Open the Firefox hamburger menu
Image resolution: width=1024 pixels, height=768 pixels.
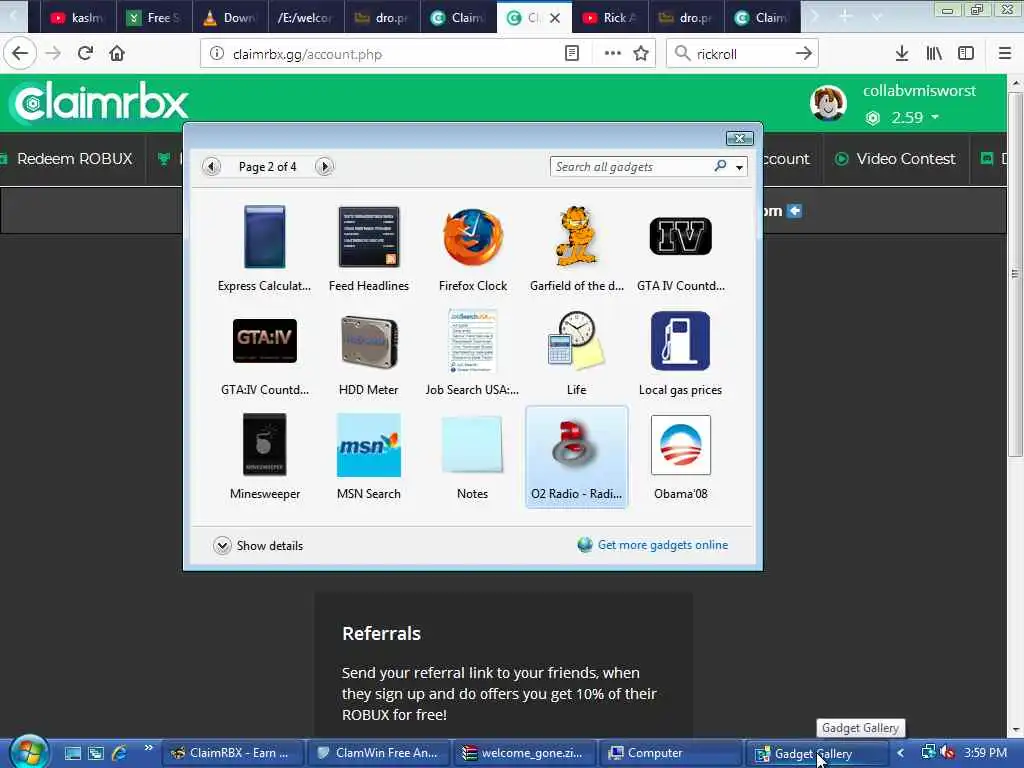(1004, 54)
